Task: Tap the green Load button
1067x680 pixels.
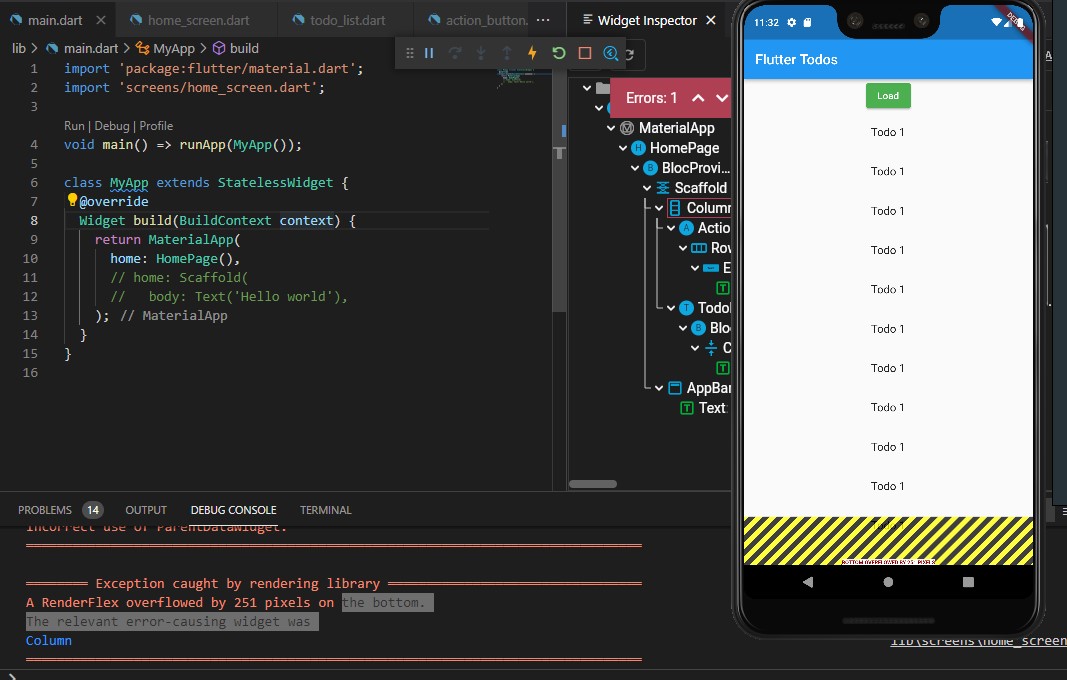Action: pyautogui.click(x=888, y=96)
